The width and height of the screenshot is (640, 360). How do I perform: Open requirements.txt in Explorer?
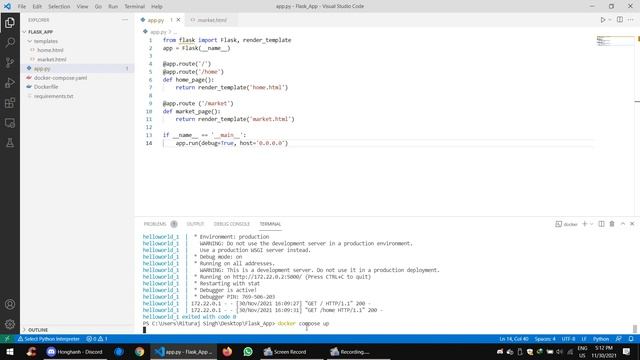[78, 96]
